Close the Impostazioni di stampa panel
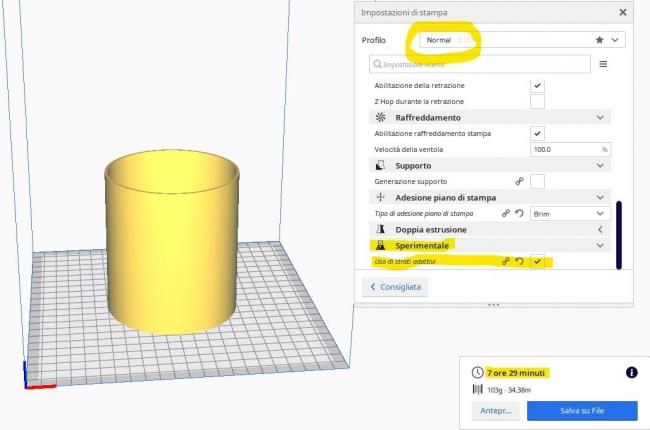Screen dimensions: 650x430 623,13
